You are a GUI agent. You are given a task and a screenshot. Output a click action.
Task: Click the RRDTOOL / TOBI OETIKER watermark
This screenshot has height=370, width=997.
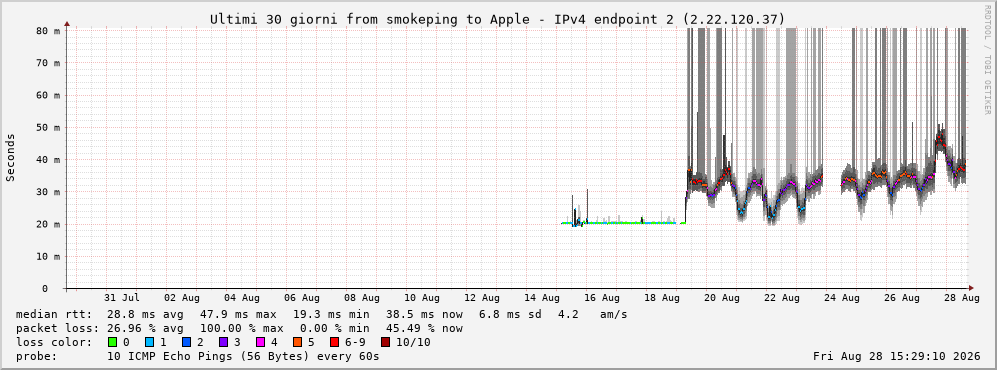tap(987, 60)
